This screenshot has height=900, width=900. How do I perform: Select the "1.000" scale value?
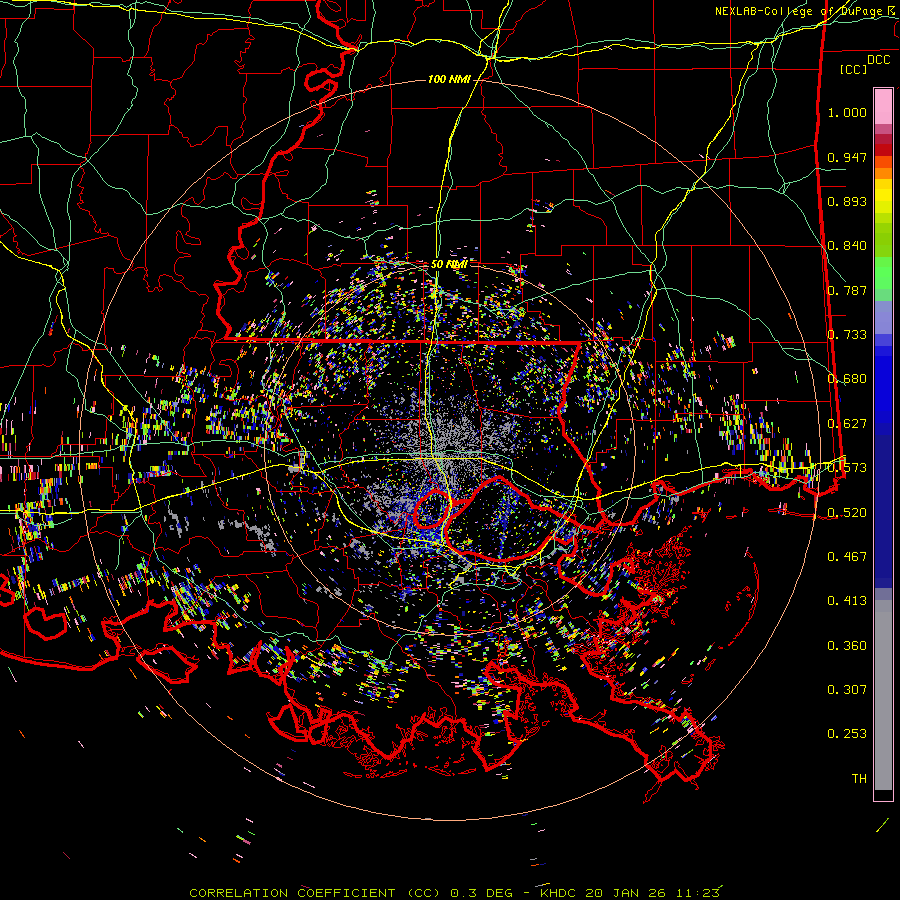click(847, 112)
